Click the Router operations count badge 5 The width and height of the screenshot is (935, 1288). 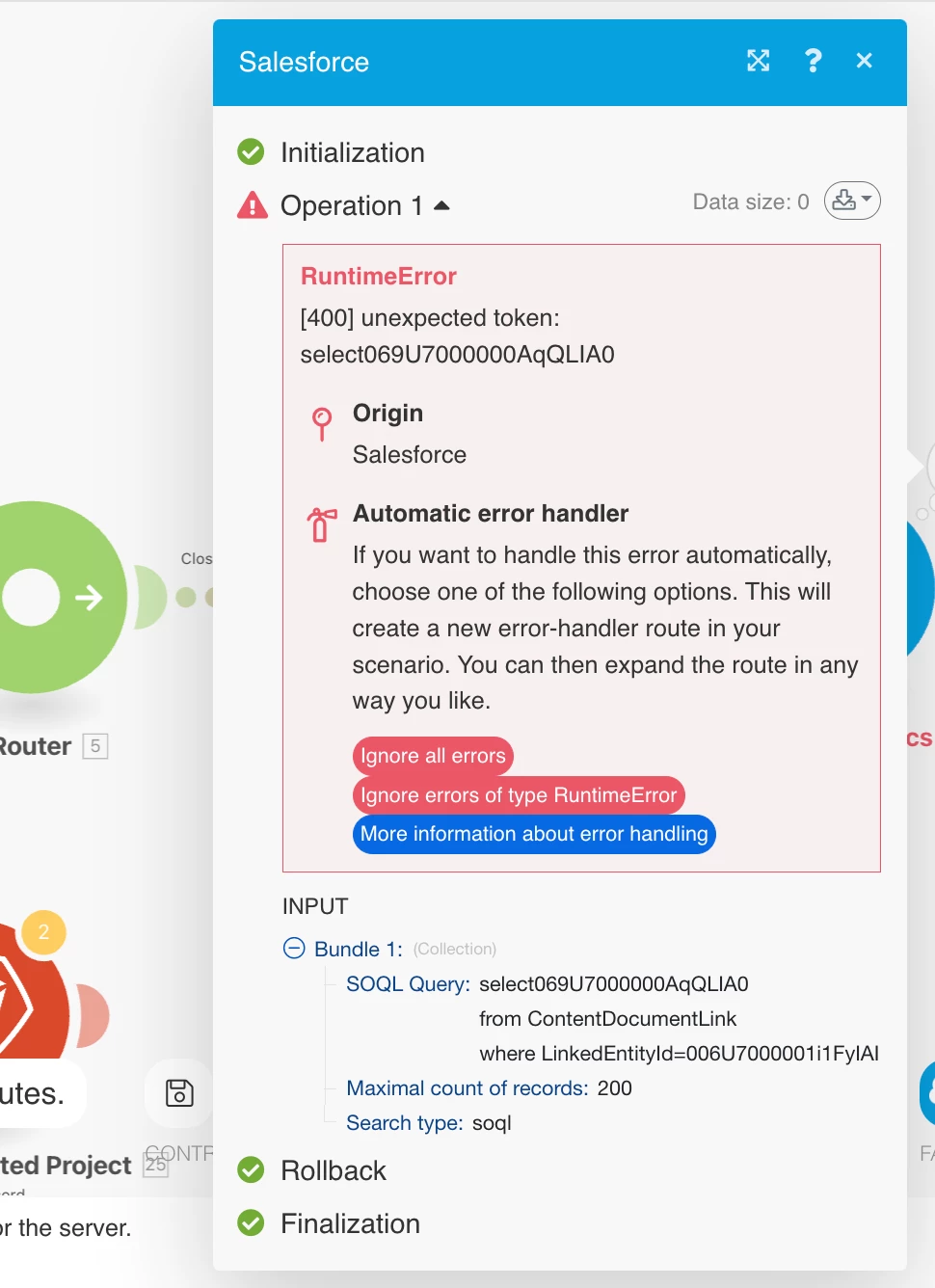pyautogui.click(x=95, y=746)
